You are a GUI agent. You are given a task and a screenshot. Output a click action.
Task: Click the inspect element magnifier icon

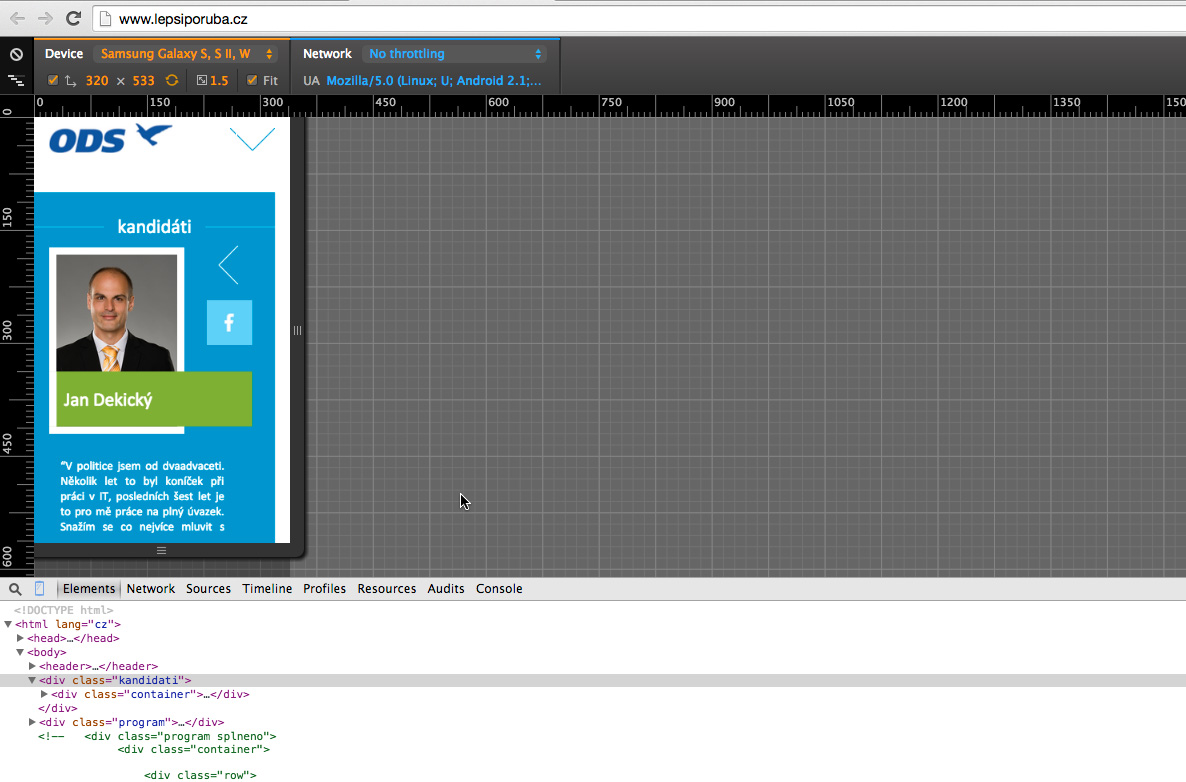point(15,589)
